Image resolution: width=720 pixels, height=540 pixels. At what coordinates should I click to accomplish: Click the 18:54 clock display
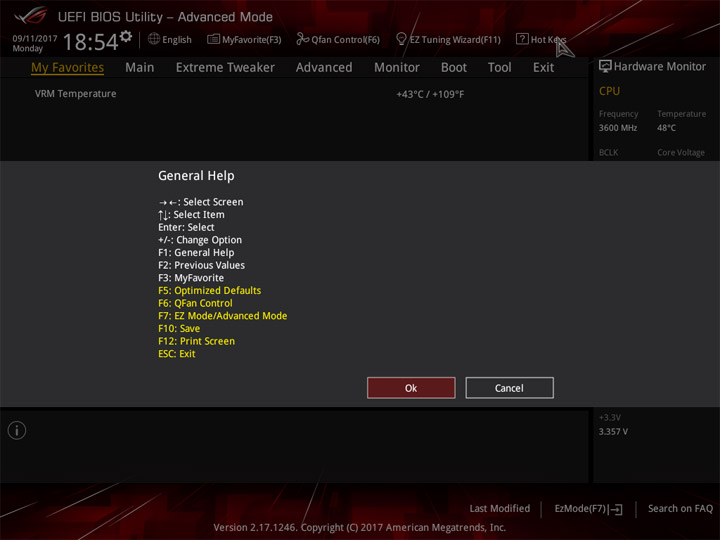click(90, 42)
